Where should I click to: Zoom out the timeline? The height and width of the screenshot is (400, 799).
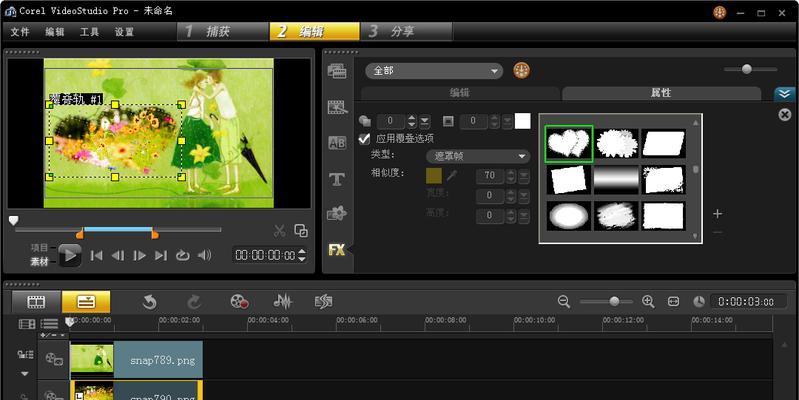[564, 302]
